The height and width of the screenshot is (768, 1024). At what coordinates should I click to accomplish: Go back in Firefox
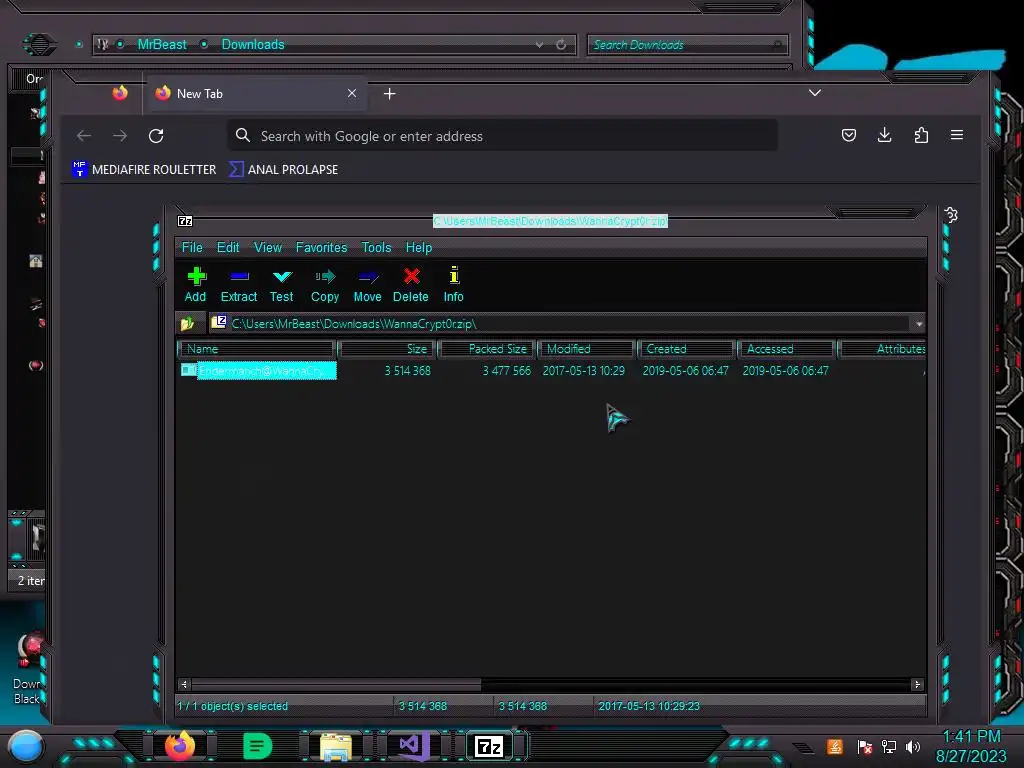tap(84, 136)
